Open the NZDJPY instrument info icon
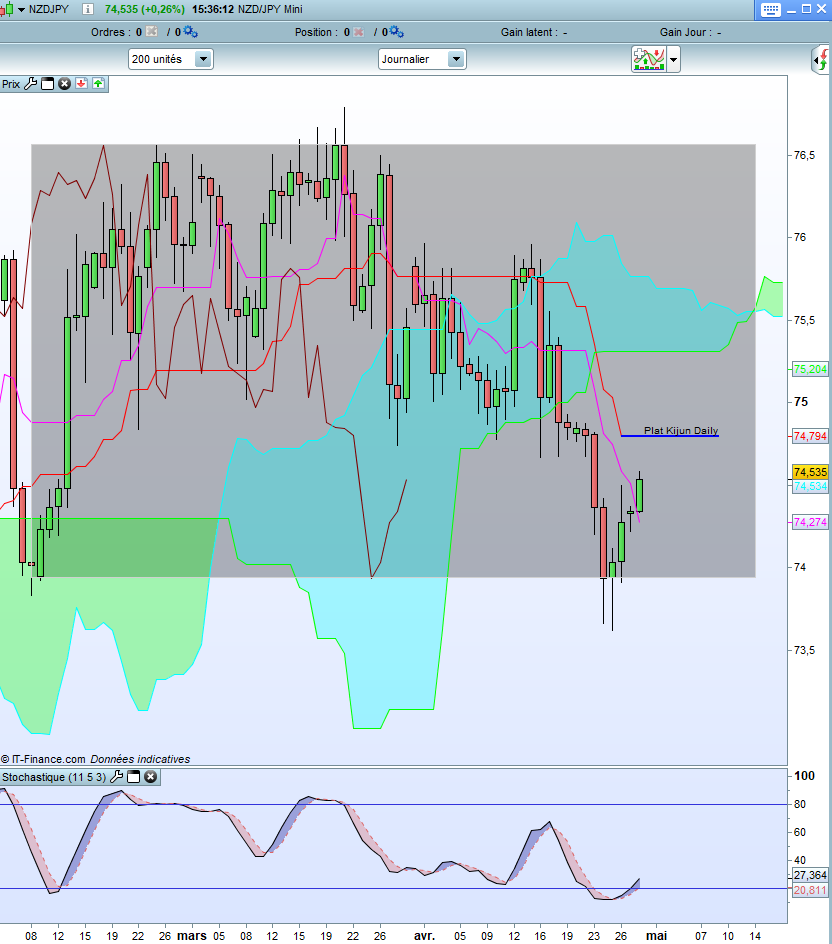 (88, 9)
